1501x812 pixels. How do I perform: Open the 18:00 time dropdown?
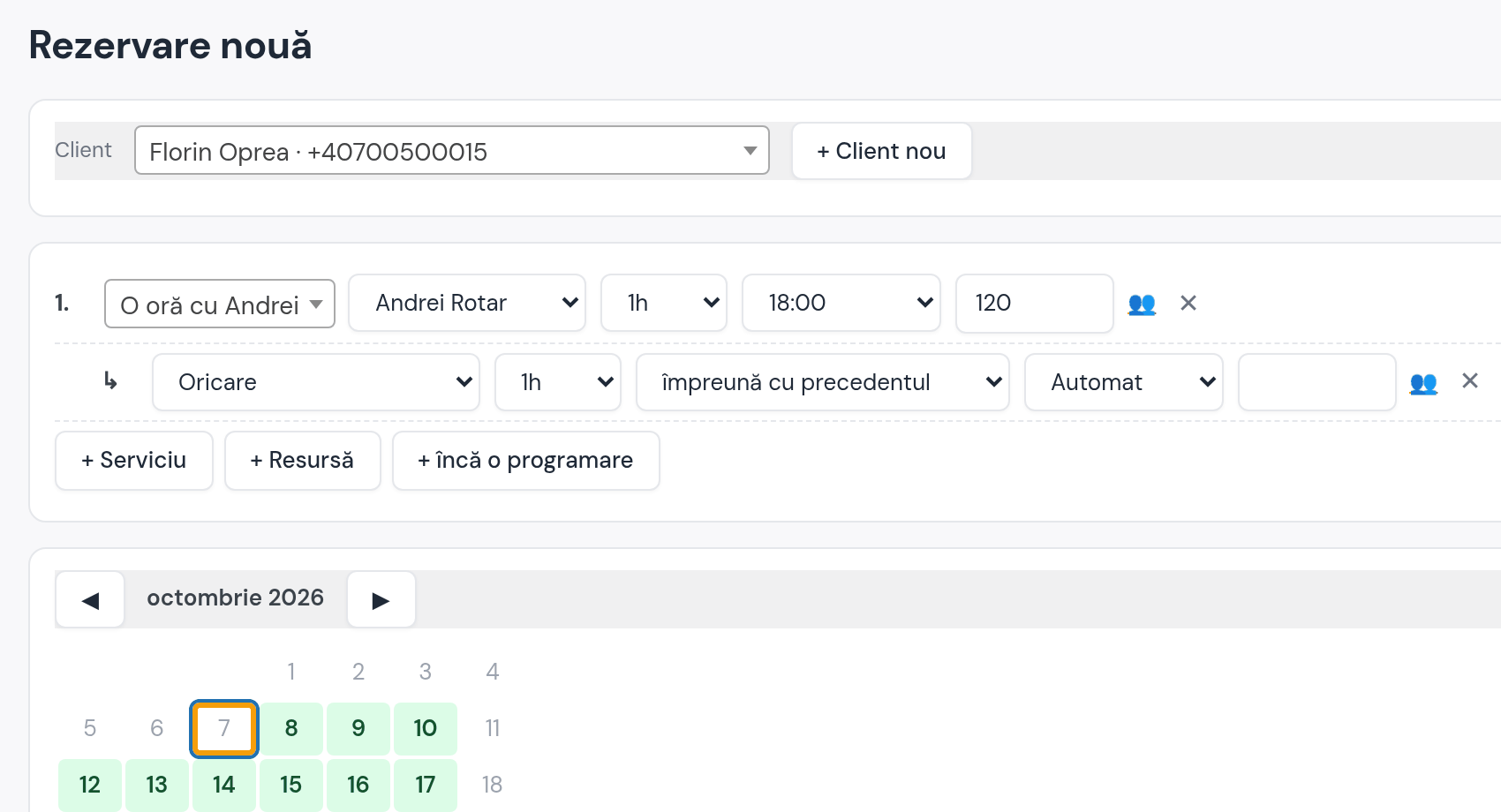(841, 303)
